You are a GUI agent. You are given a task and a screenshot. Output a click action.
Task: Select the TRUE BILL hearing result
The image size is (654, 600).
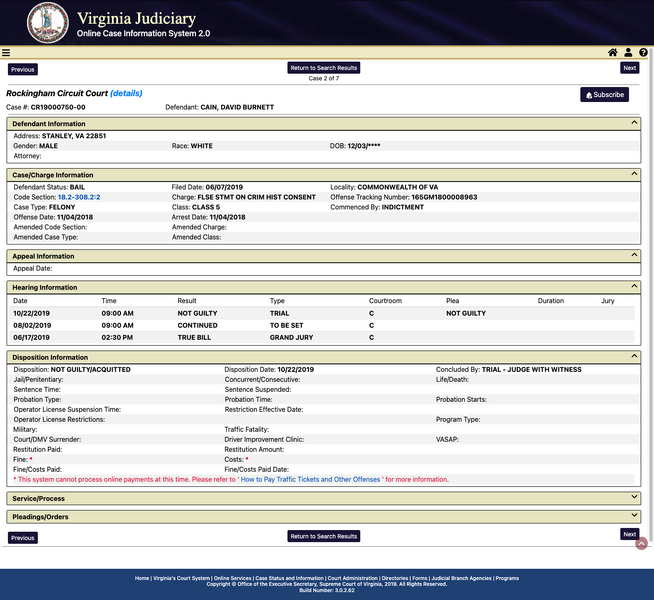point(194,337)
